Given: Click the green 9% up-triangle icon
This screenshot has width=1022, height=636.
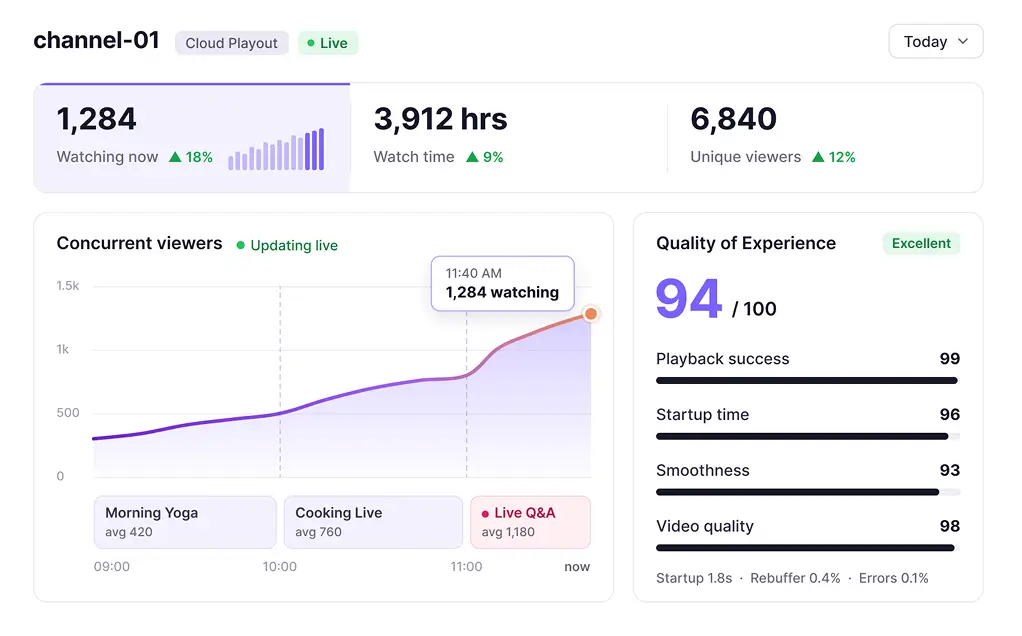Looking at the screenshot, I should (473, 157).
